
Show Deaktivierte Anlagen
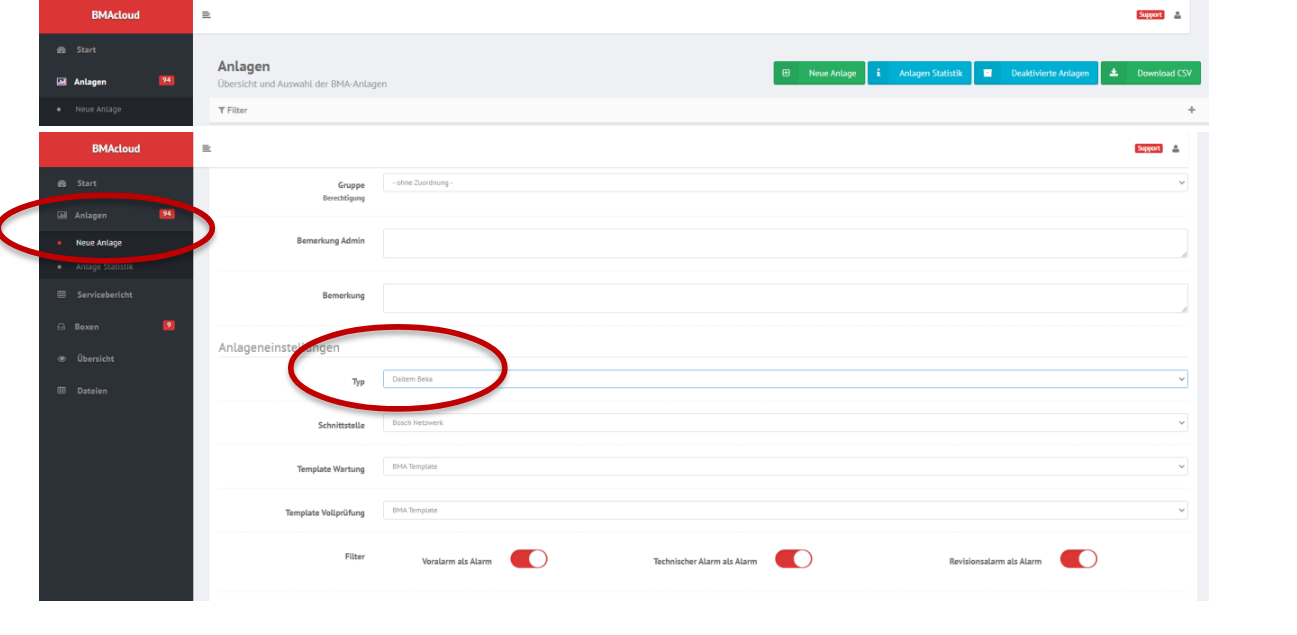click(x=1036, y=73)
